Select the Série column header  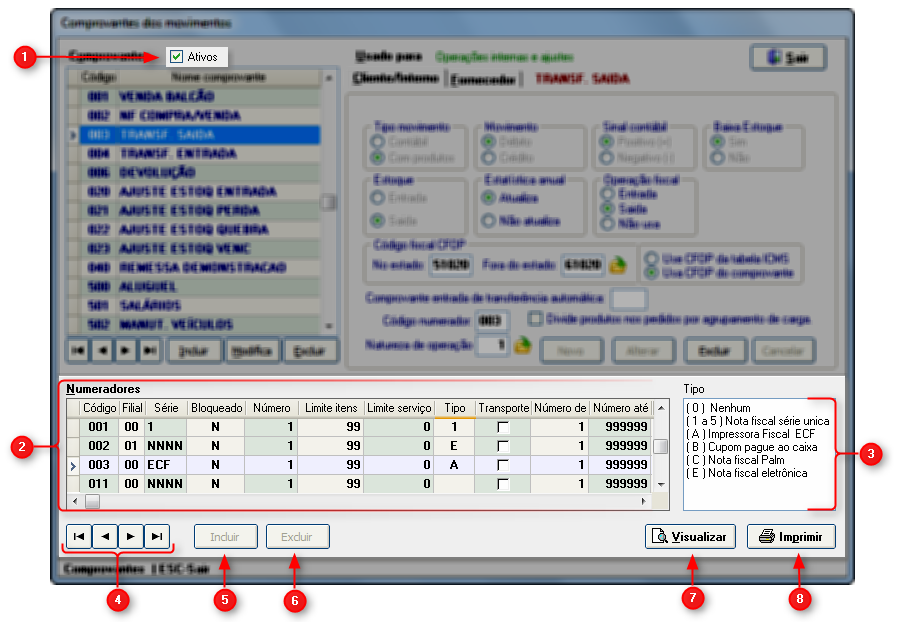166,408
